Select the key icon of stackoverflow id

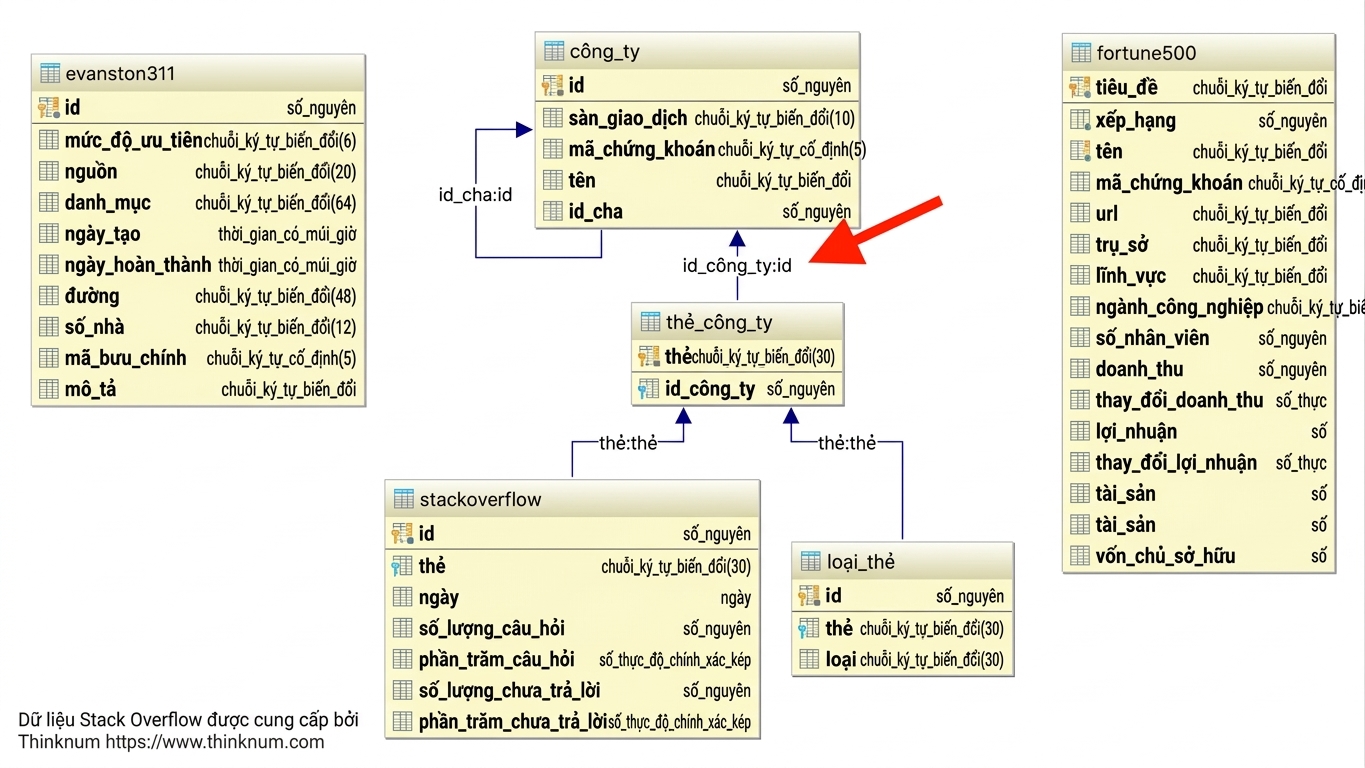click(403, 533)
